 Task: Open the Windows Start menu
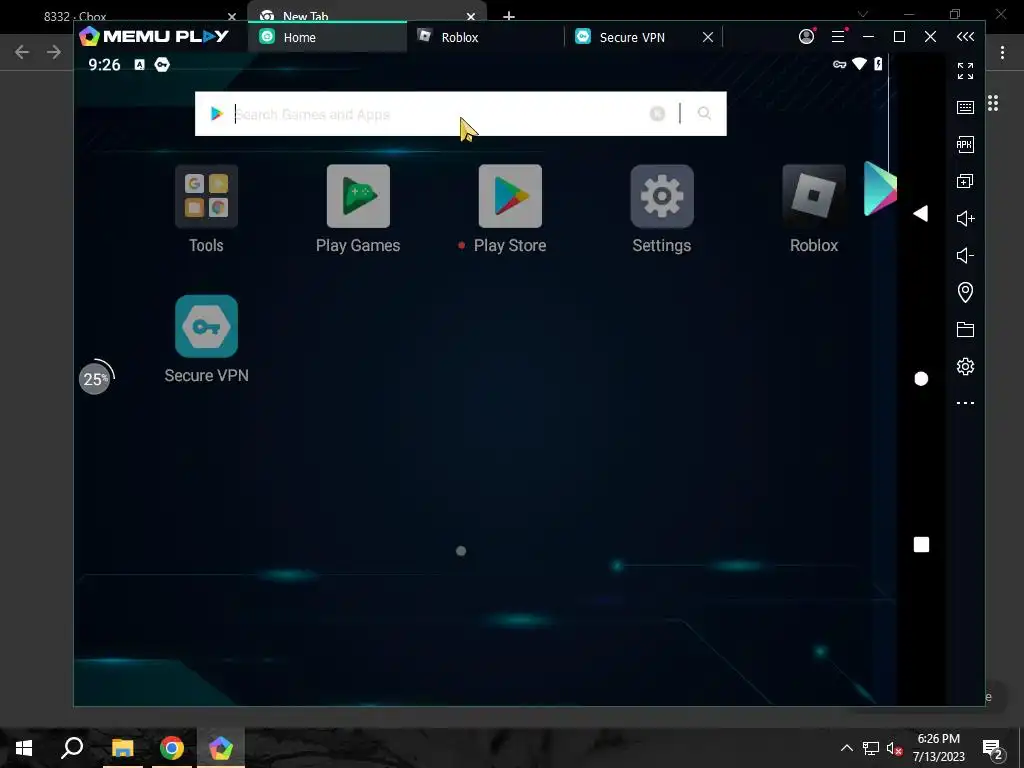tap(24, 748)
